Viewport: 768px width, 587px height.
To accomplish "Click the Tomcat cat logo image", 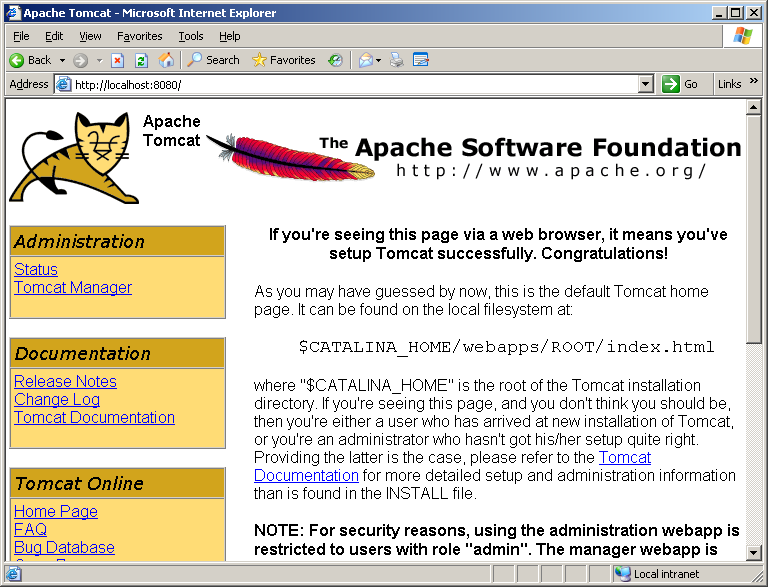I will tap(73, 158).
